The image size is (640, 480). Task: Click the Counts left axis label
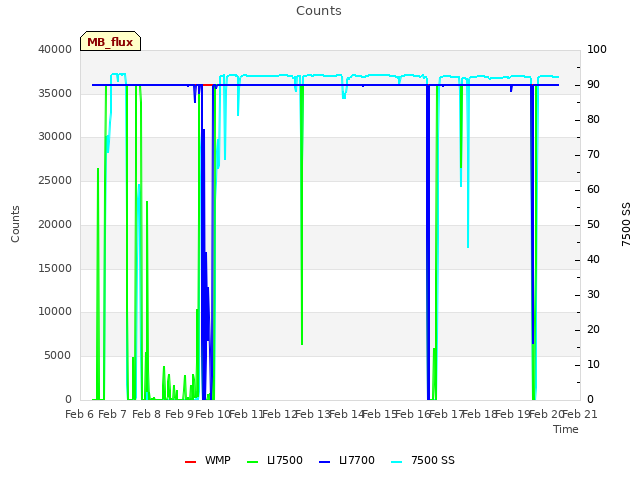tap(15, 224)
